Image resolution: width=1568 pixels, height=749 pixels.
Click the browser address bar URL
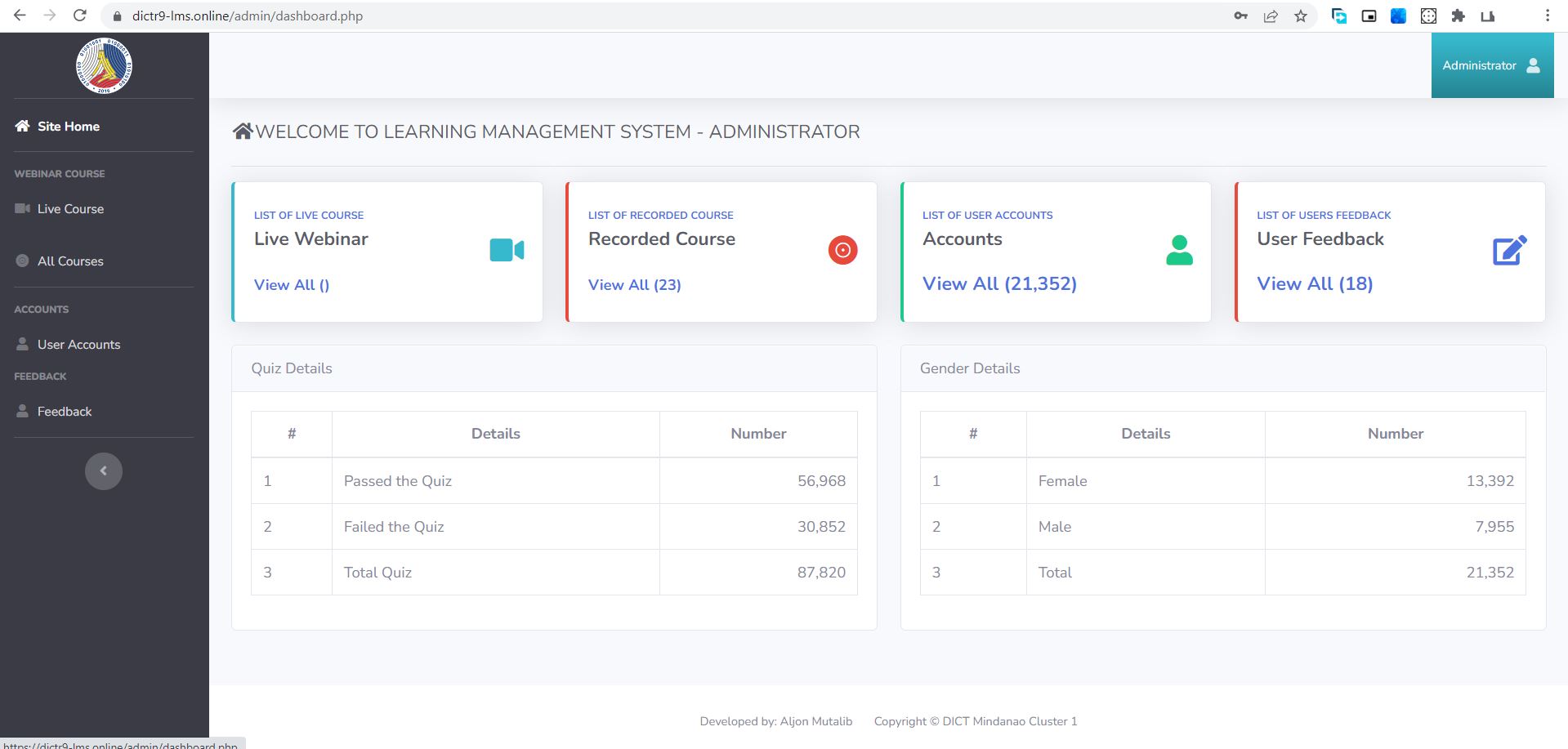click(248, 16)
